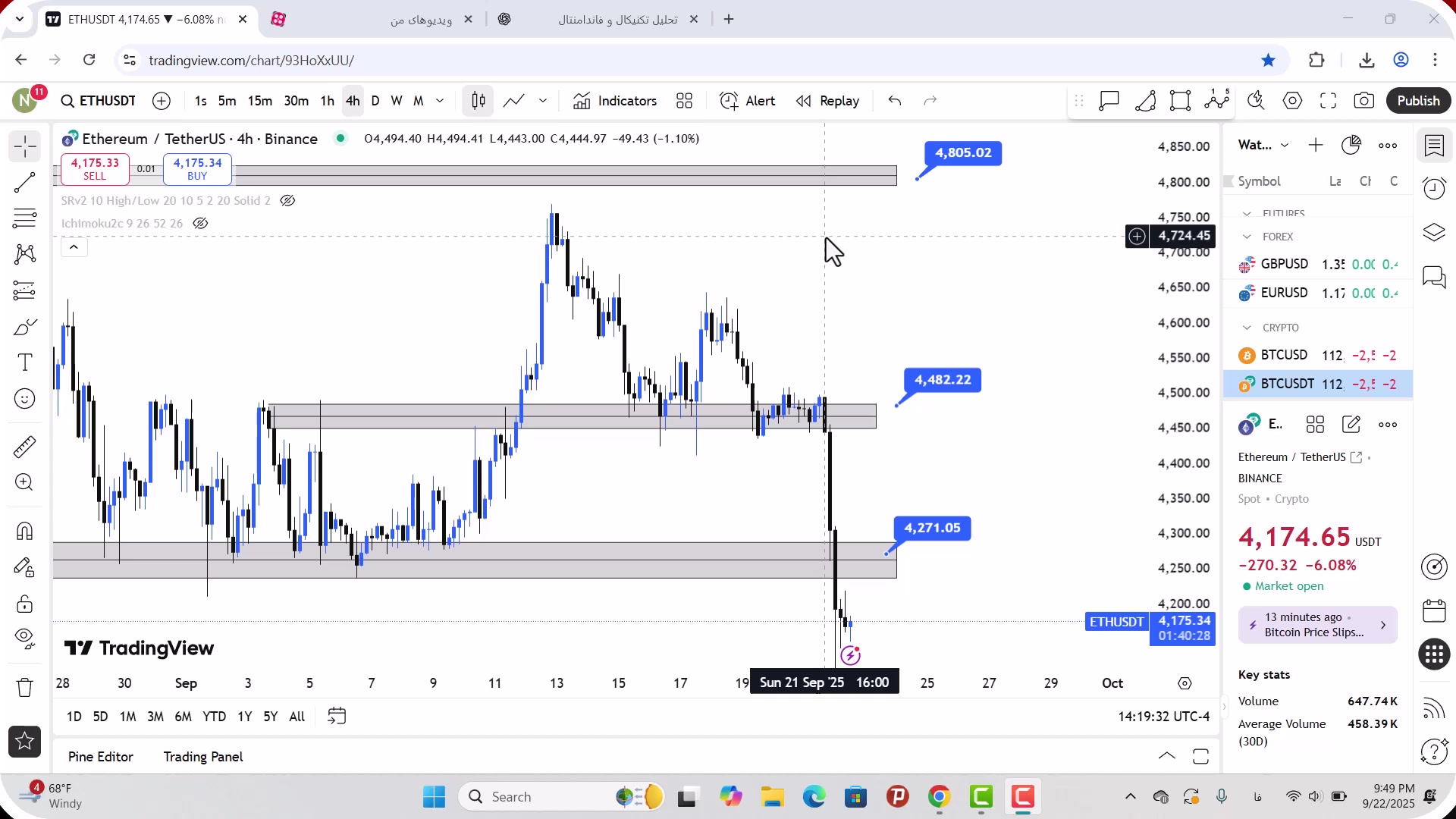The image size is (1456, 819).
Task: Select the W weekly timeframe
Action: (397, 101)
